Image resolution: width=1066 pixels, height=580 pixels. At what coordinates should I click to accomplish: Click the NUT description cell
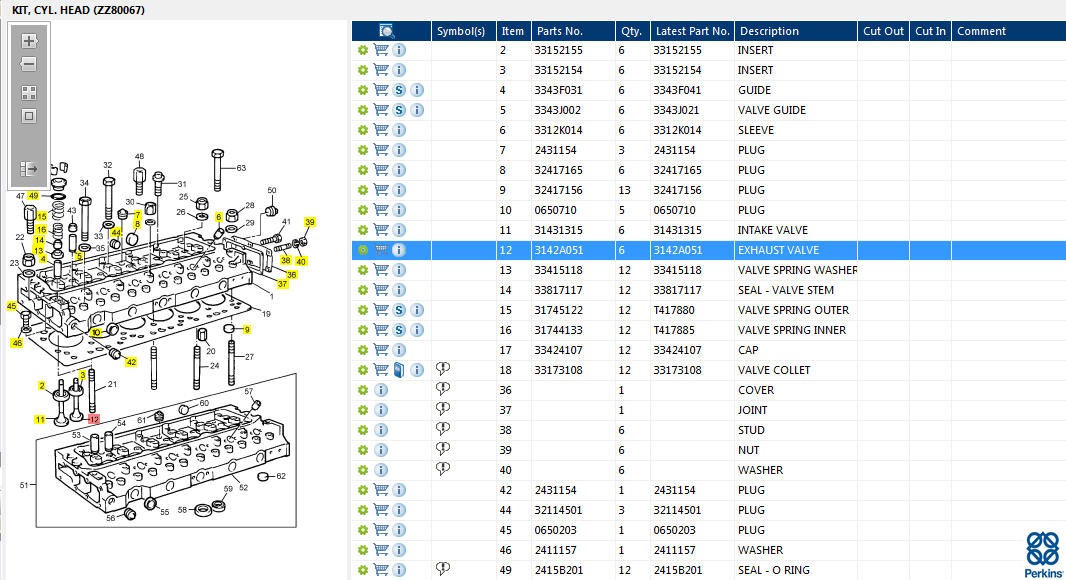point(749,450)
